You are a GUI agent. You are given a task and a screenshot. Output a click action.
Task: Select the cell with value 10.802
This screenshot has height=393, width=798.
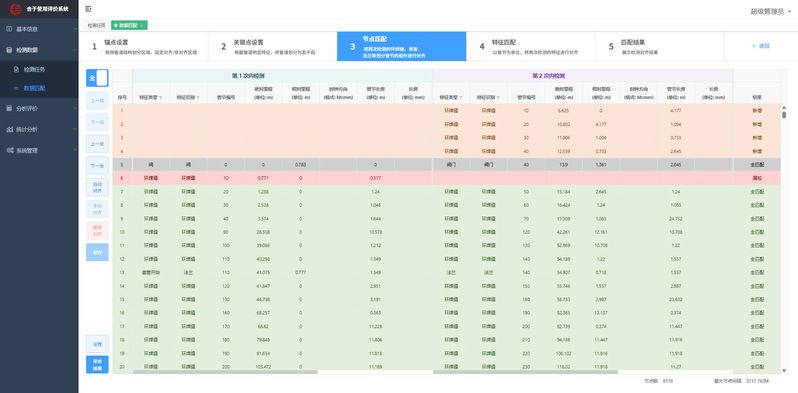click(563, 124)
